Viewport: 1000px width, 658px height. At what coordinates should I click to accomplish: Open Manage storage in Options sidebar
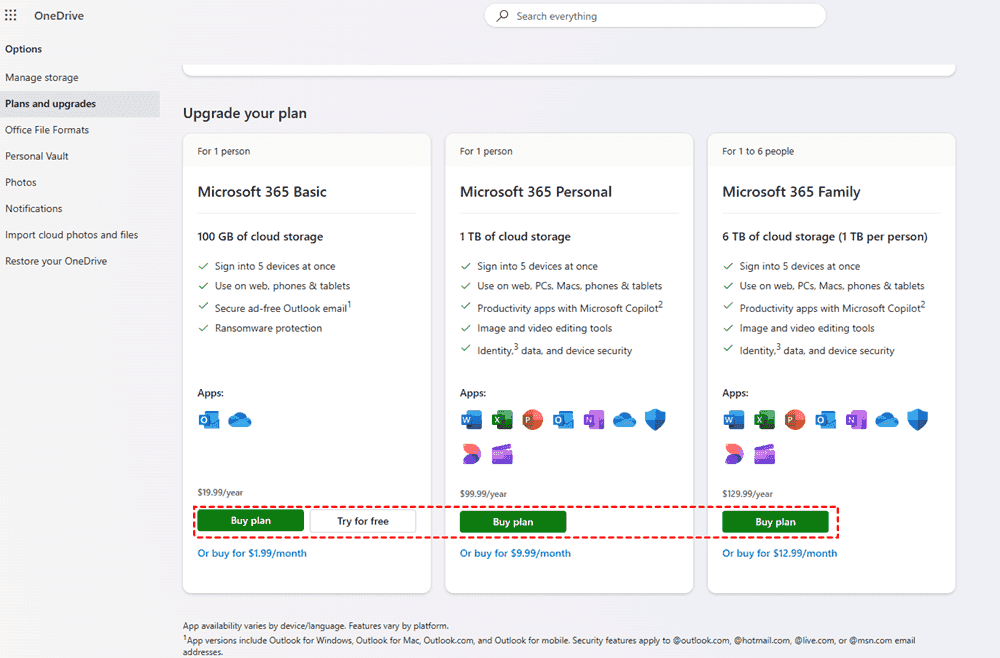(x=80, y=77)
